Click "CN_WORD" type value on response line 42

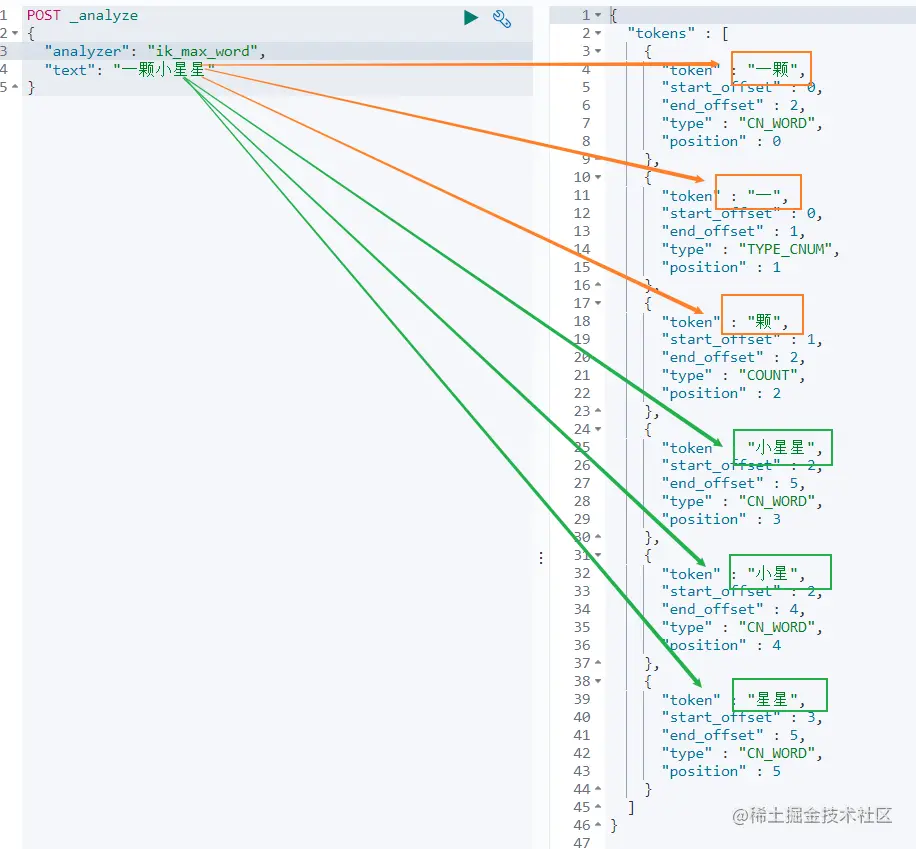776,754
